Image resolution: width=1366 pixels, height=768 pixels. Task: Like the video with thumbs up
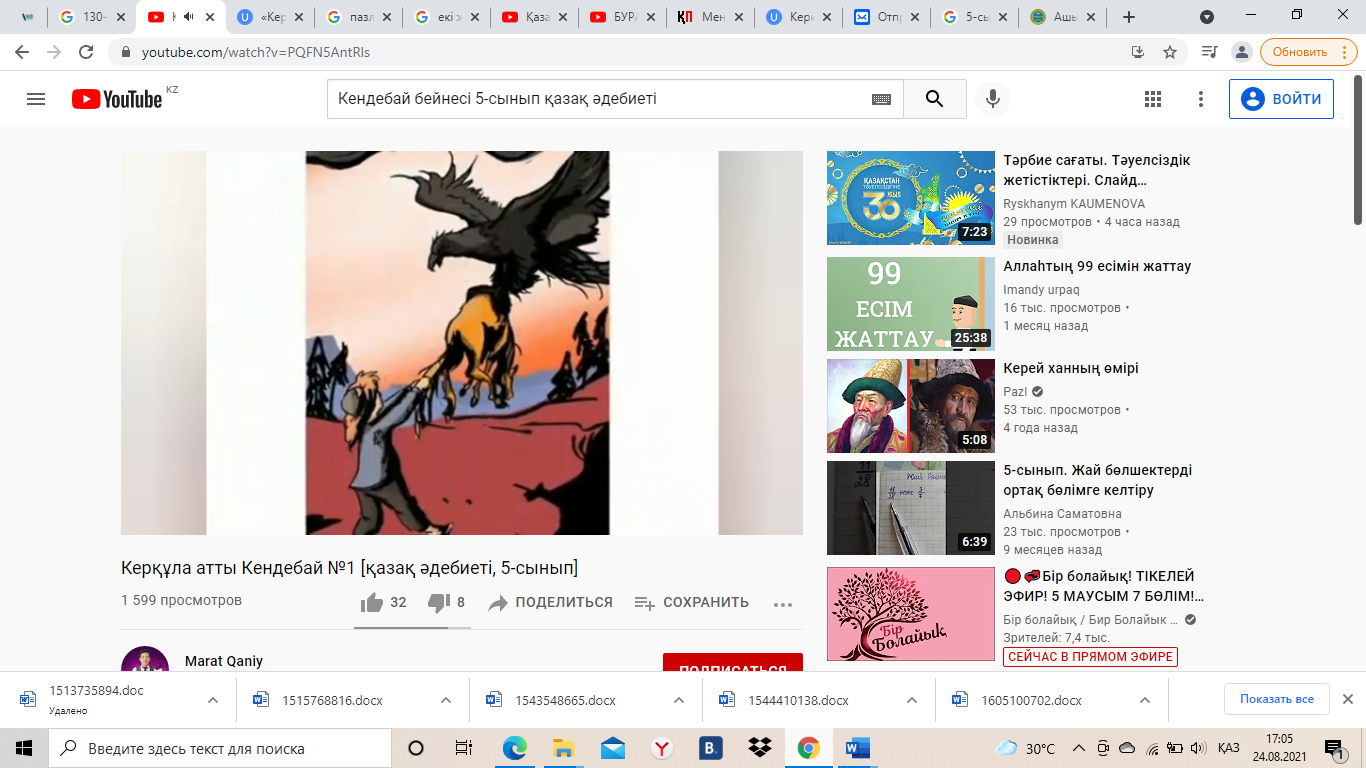pos(372,602)
